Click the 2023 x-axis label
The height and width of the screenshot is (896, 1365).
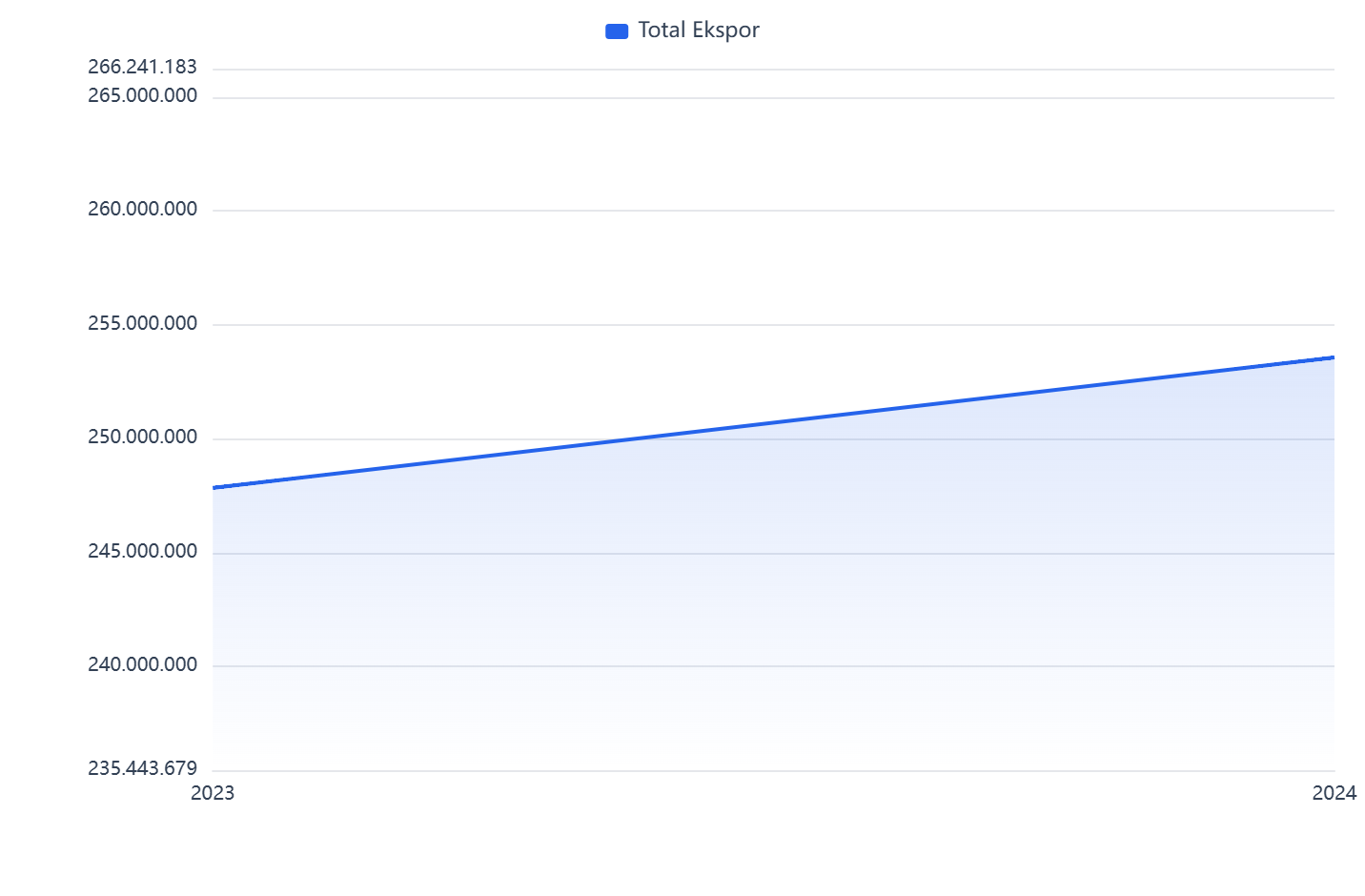[213, 793]
